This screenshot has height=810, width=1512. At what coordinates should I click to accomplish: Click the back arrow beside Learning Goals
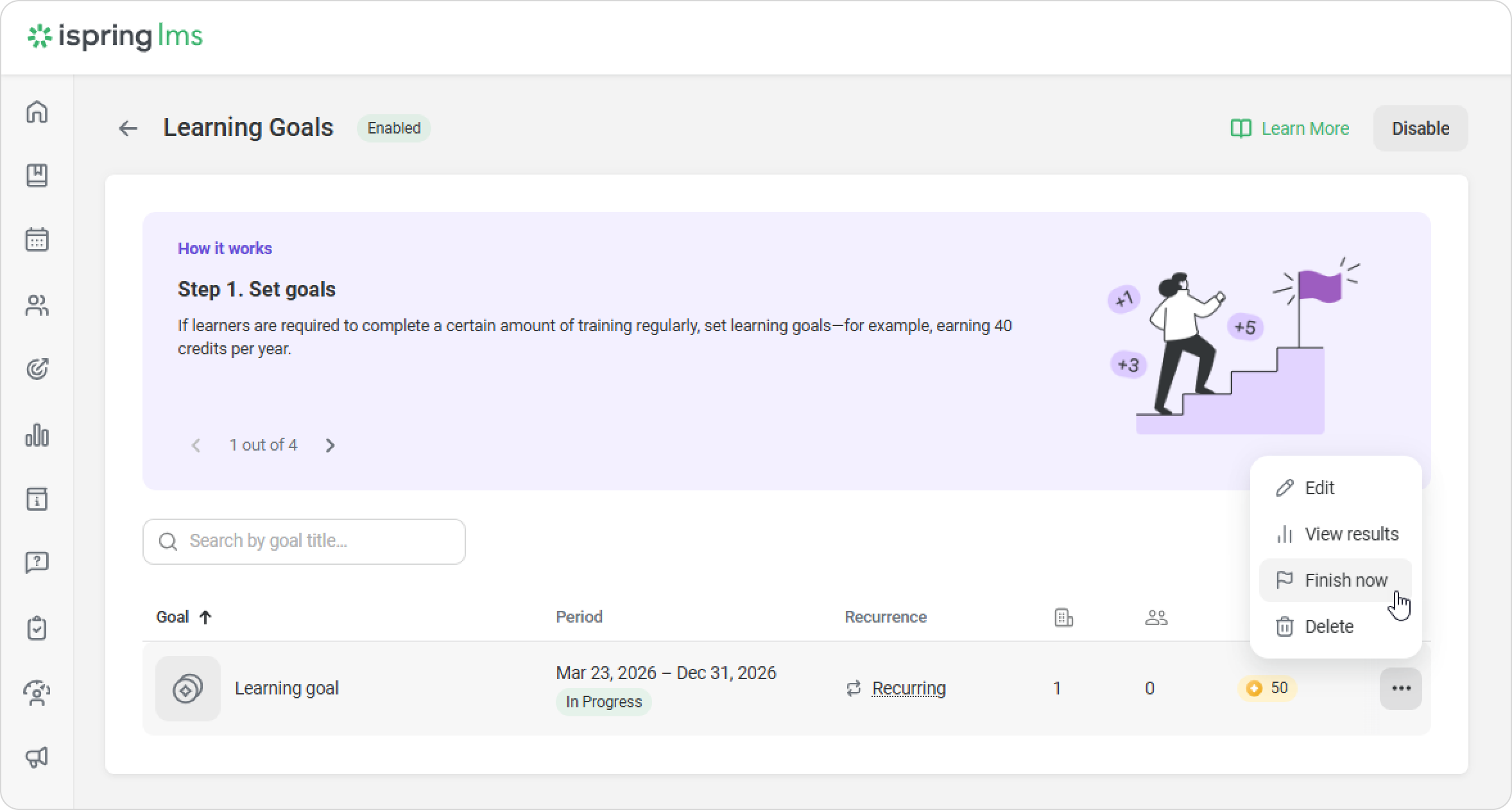128,128
